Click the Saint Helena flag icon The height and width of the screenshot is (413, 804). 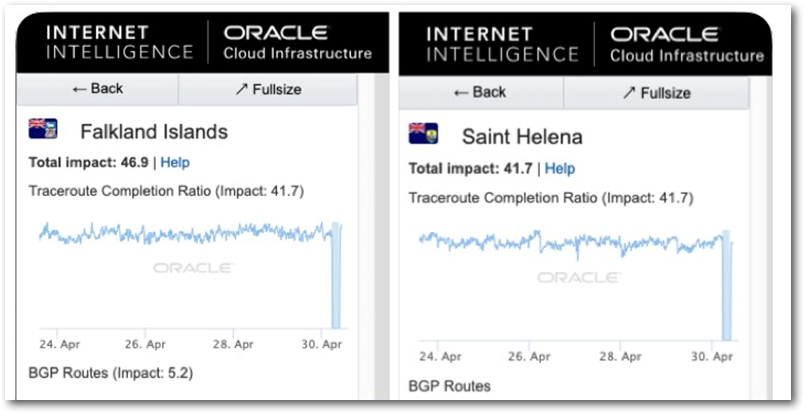423,133
